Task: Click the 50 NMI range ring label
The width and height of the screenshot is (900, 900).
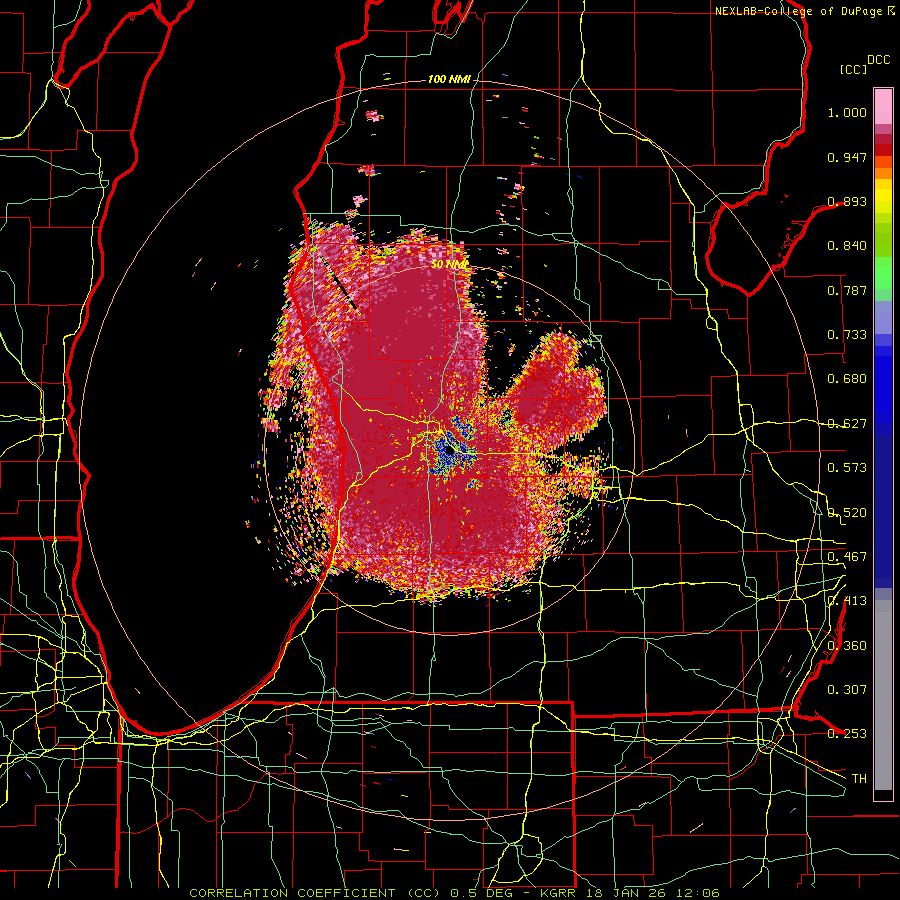Action: [x=448, y=265]
